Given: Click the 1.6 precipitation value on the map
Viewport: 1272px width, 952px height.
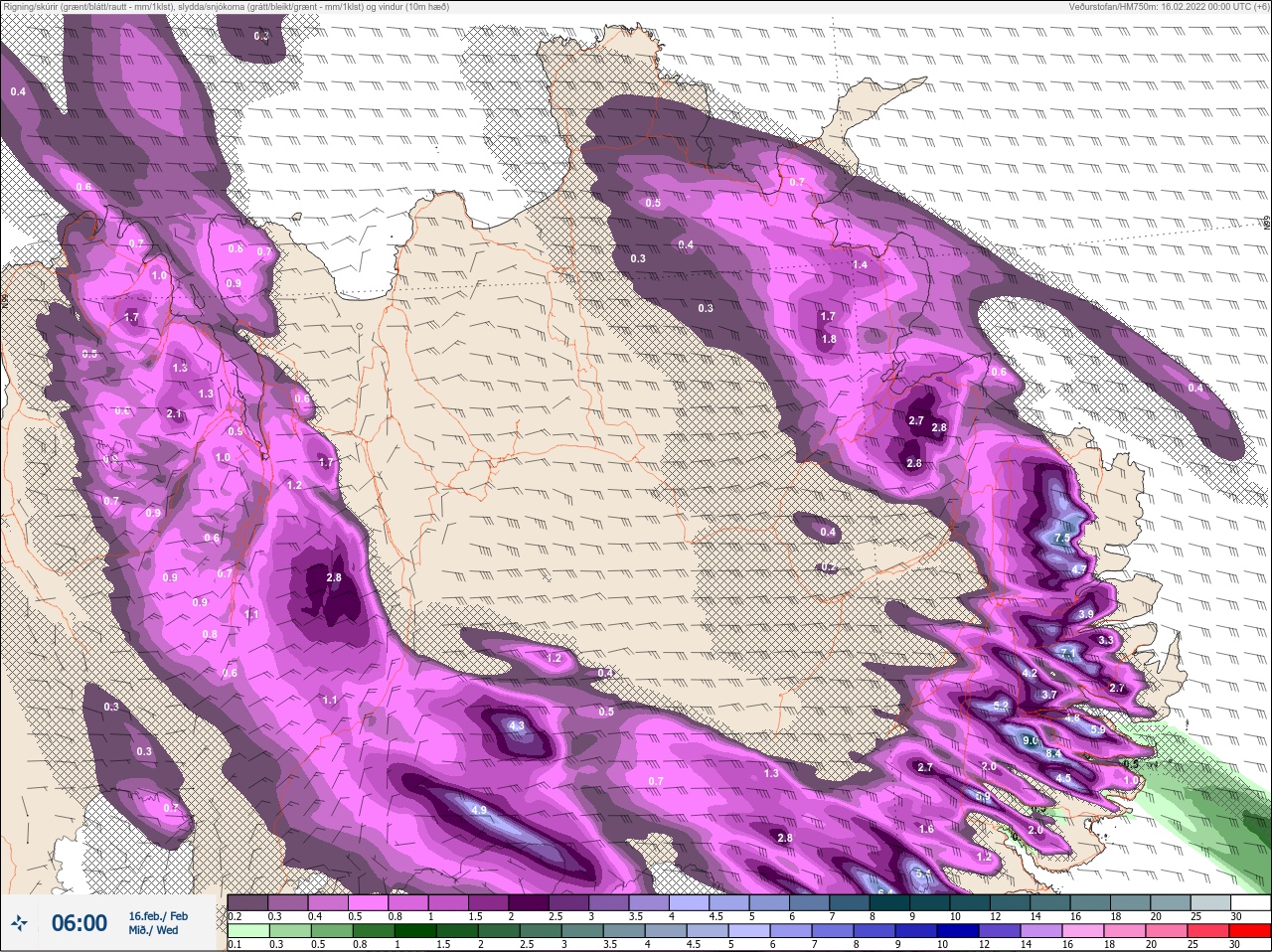Looking at the screenshot, I should pyautogui.click(x=926, y=829).
